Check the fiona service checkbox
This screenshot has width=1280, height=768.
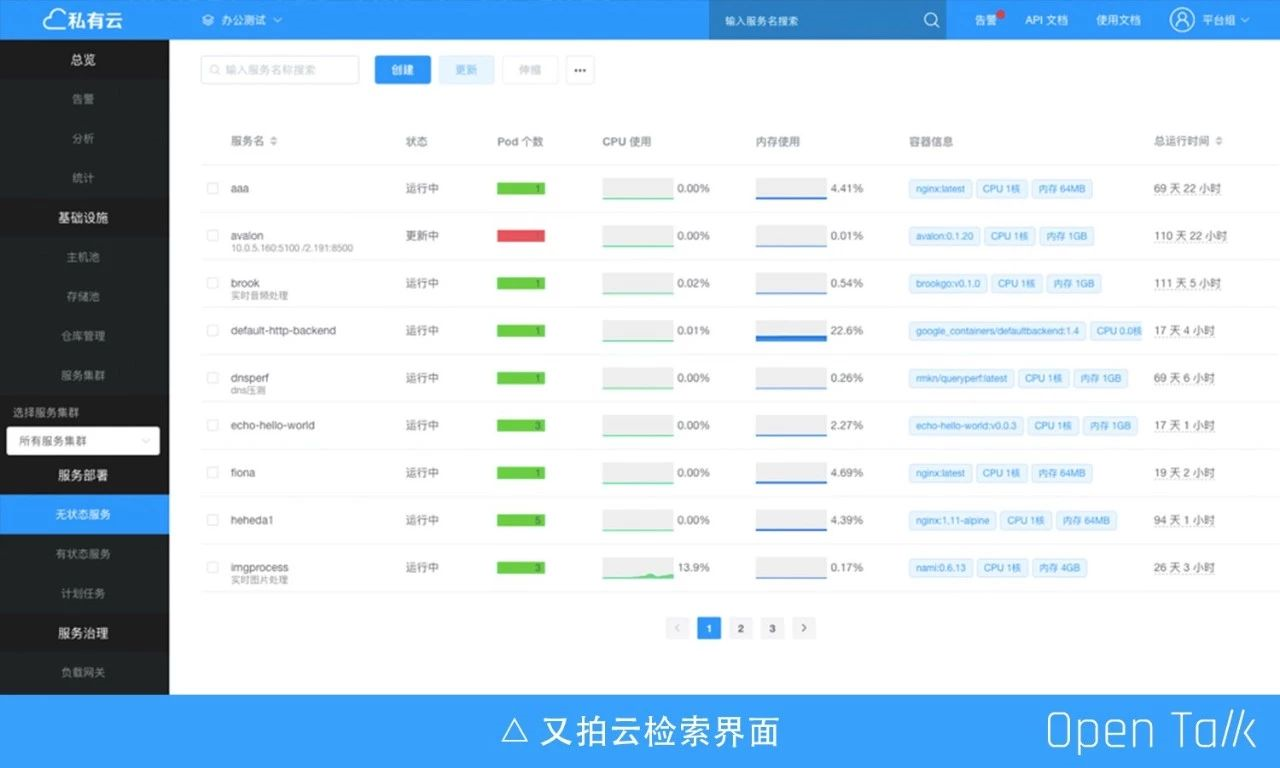click(x=212, y=472)
